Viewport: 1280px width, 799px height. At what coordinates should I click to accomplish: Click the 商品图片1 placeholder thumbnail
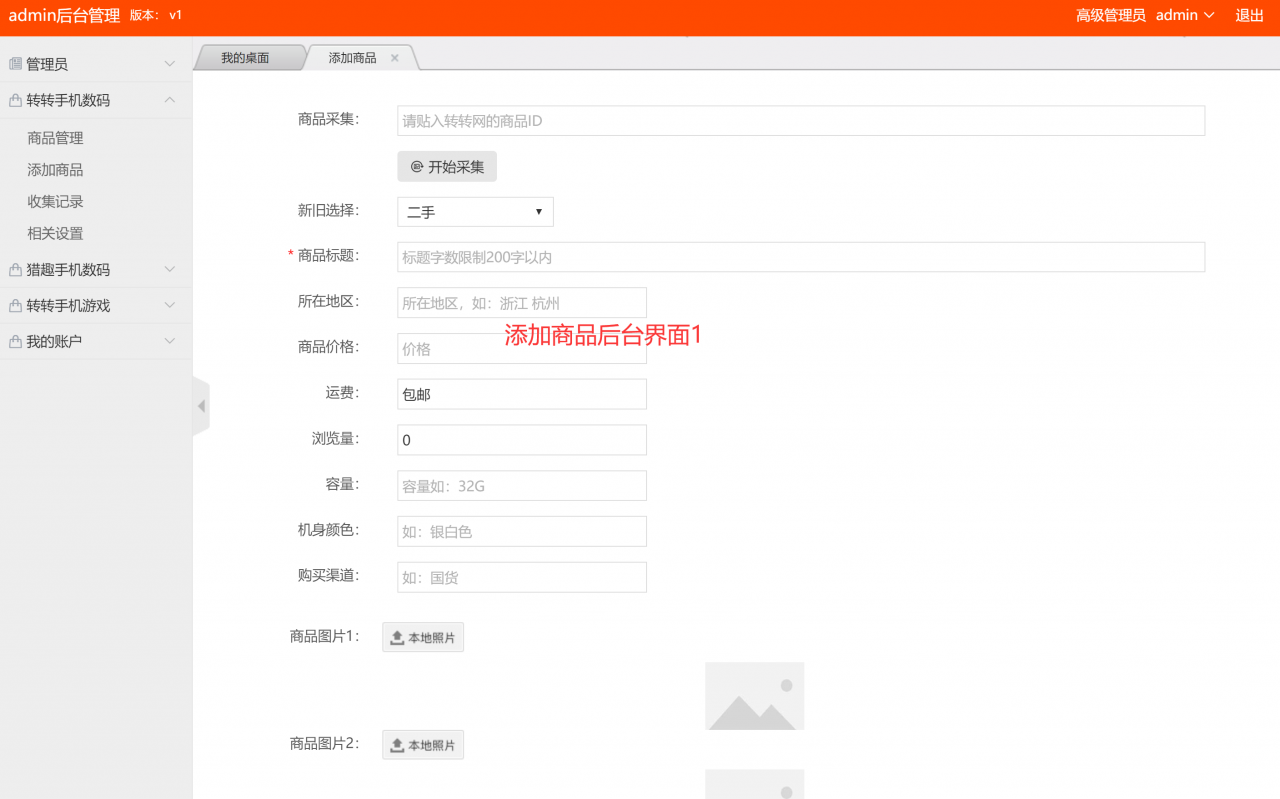coord(754,696)
